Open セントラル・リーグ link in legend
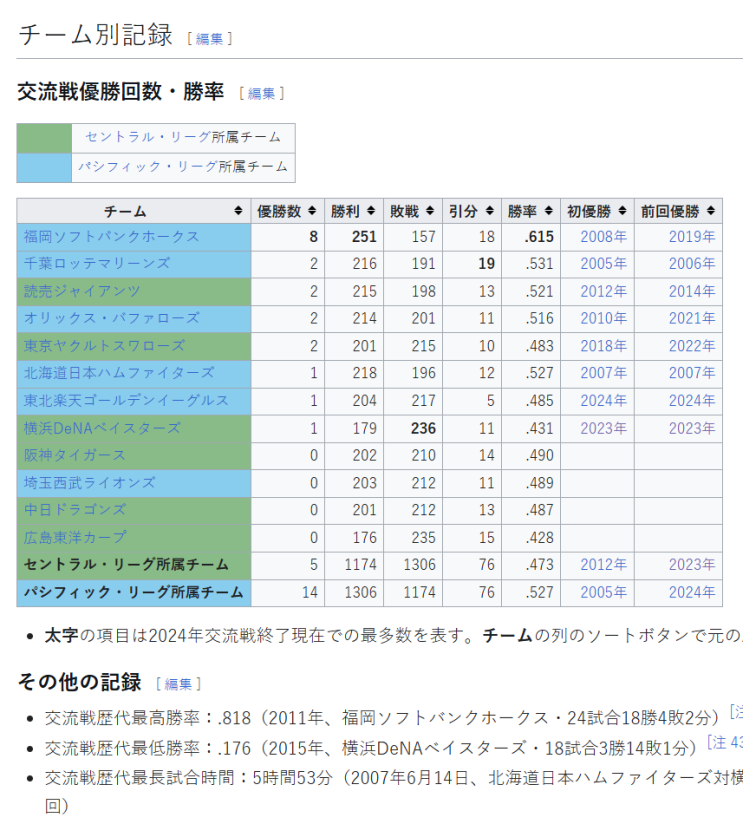 point(148,137)
